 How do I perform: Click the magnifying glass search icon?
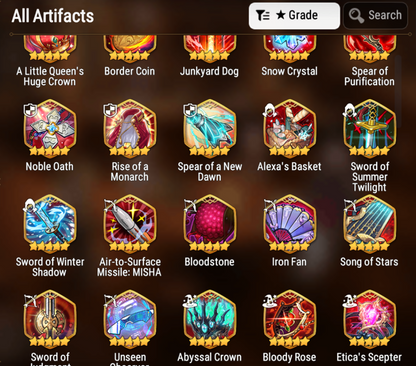tap(356, 16)
